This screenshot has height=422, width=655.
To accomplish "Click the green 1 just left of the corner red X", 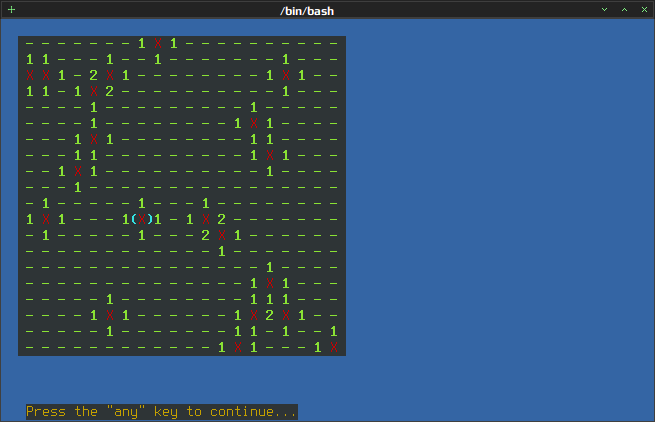I will click(317, 347).
